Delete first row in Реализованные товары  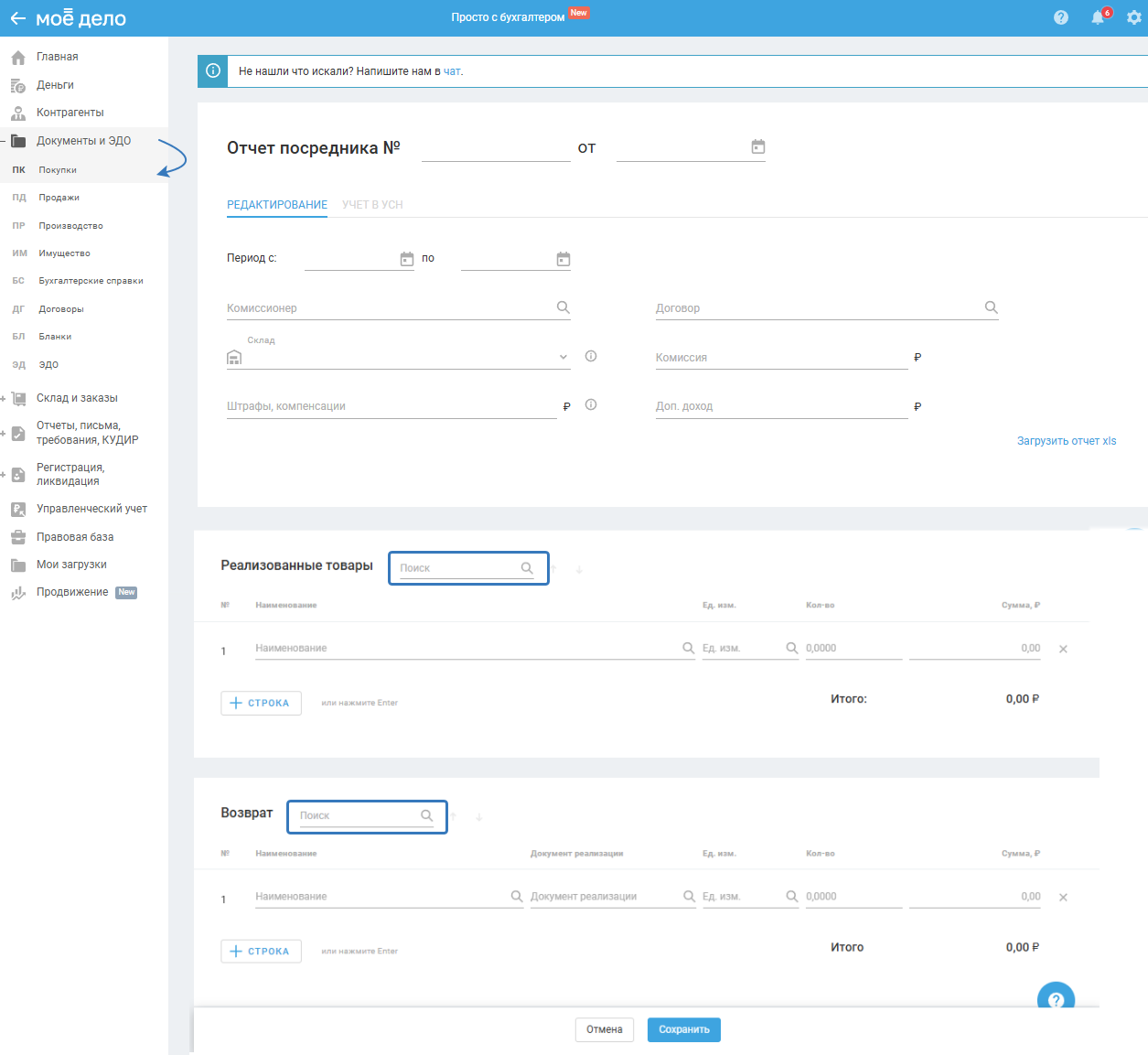(1063, 649)
